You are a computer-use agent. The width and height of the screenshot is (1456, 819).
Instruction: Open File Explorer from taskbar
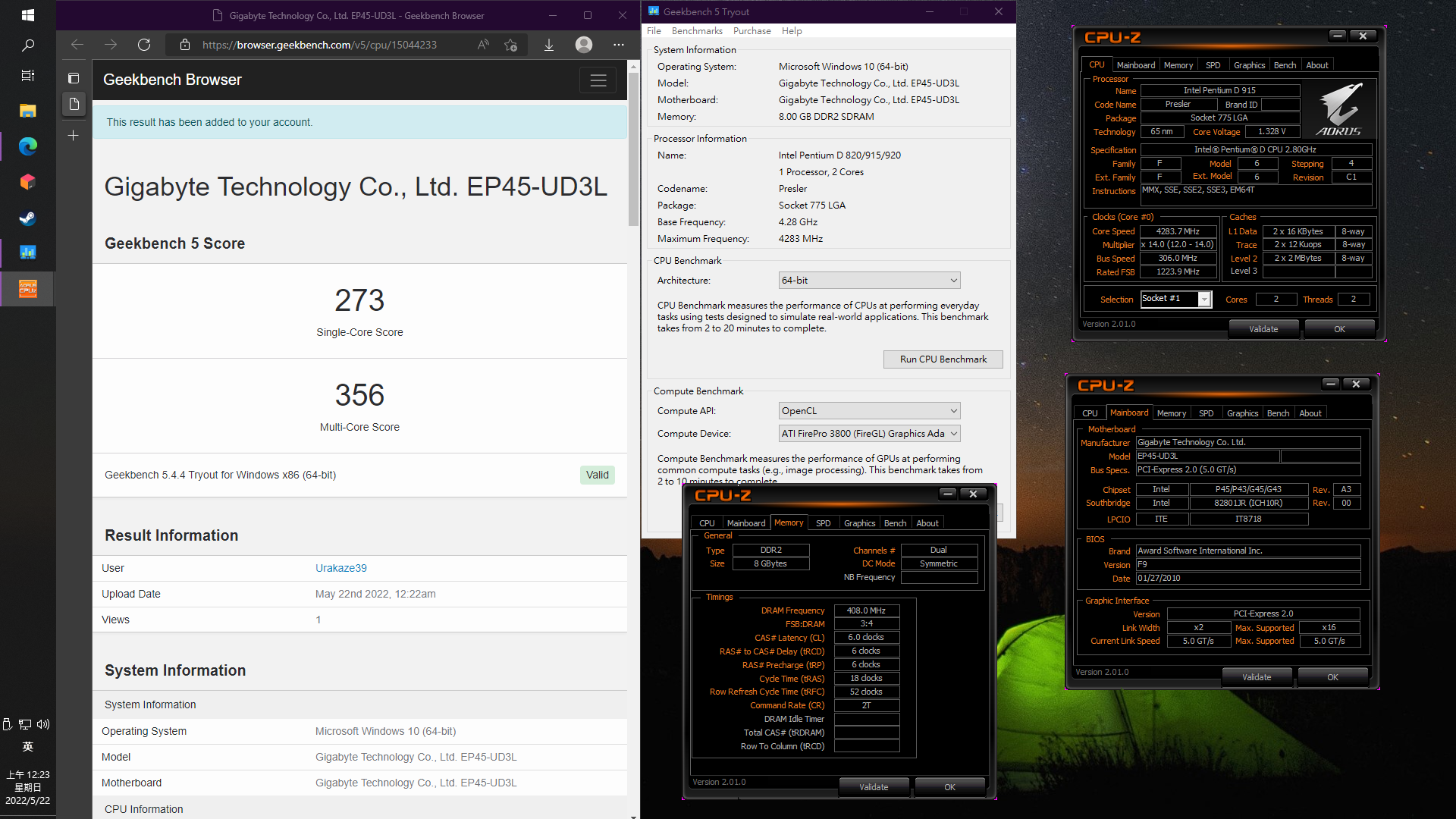(x=28, y=111)
